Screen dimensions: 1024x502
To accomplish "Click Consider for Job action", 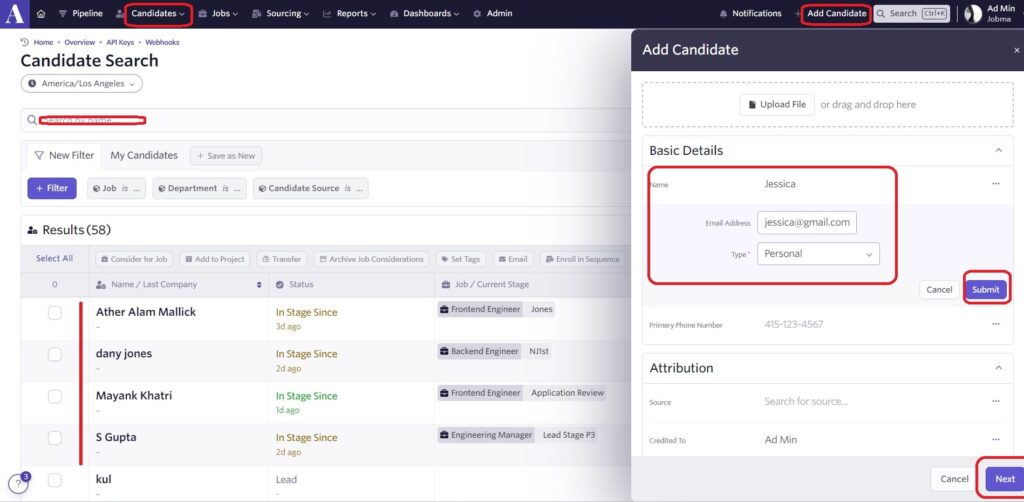I will pyautogui.click(x=134, y=259).
